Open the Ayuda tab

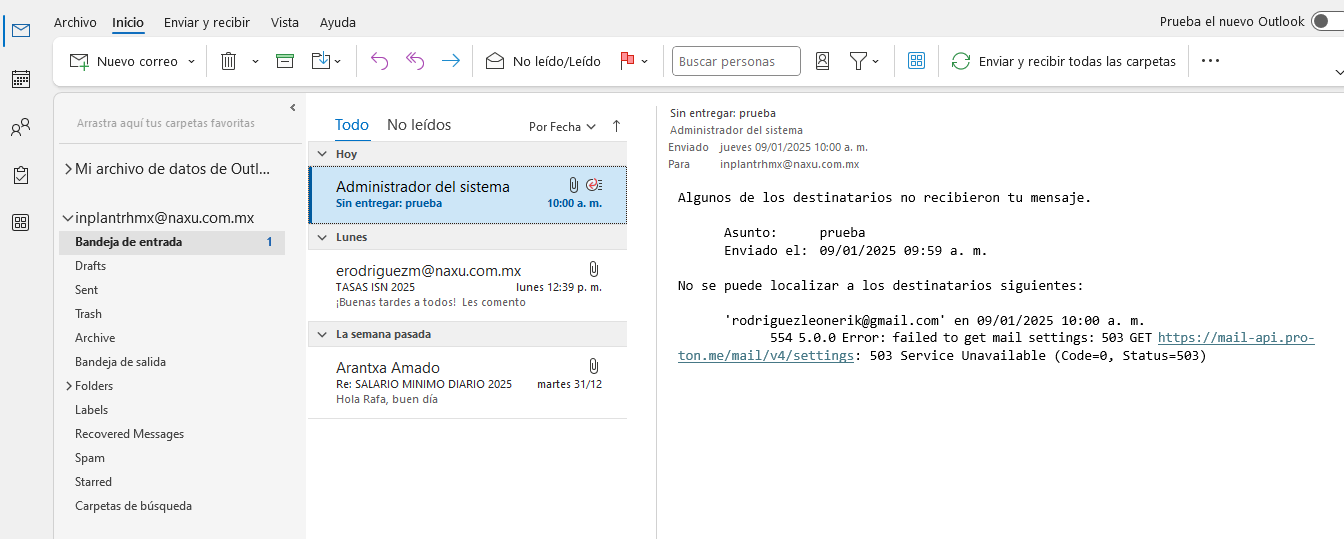click(338, 22)
